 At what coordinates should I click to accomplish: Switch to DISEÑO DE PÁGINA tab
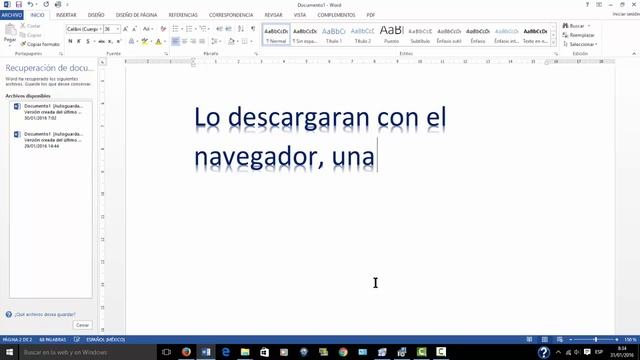[136, 15]
